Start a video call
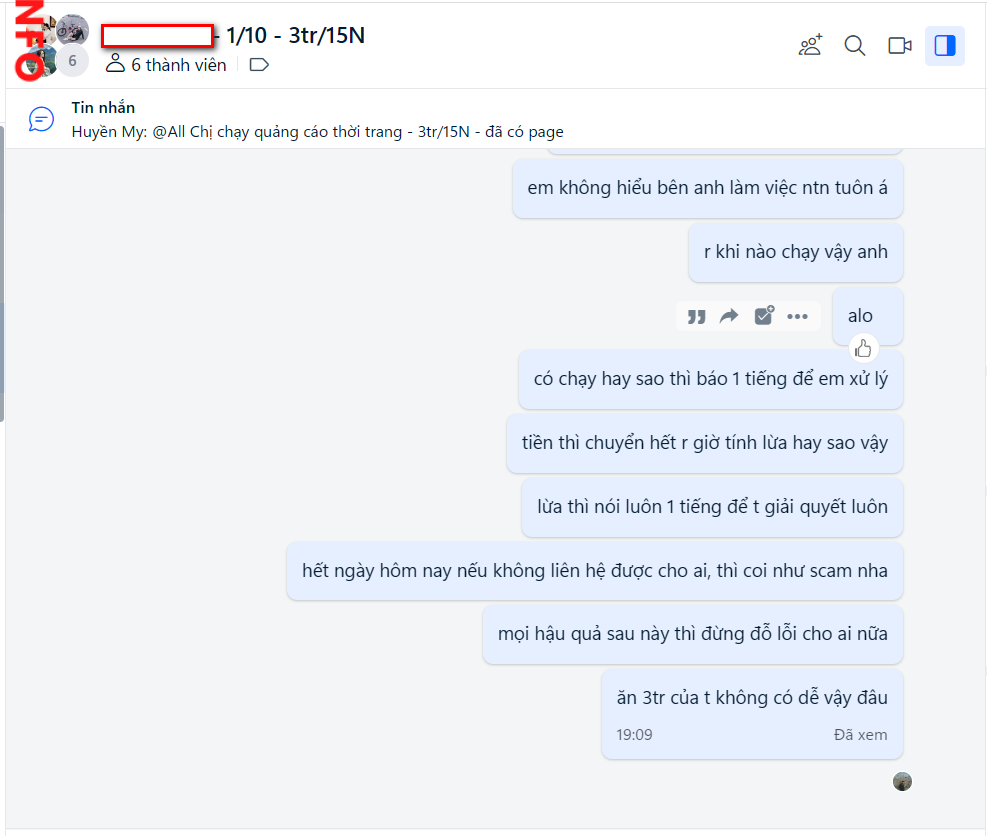The image size is (987, 836). click(x=900, y=46)
